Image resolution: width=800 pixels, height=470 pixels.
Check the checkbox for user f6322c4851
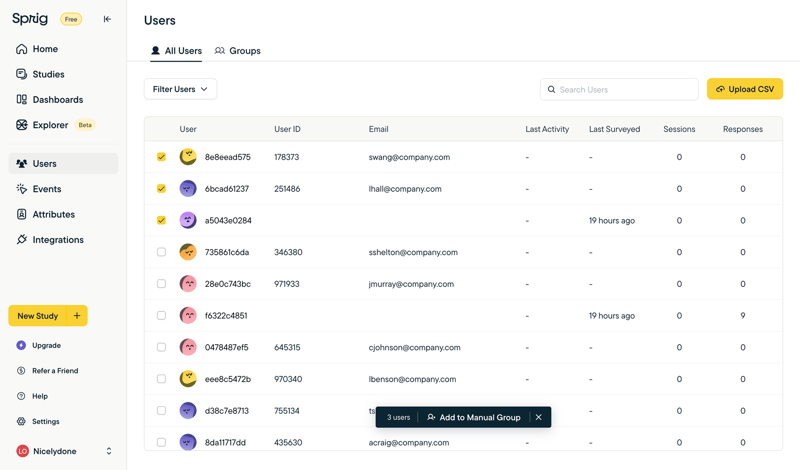coord(161,315)
